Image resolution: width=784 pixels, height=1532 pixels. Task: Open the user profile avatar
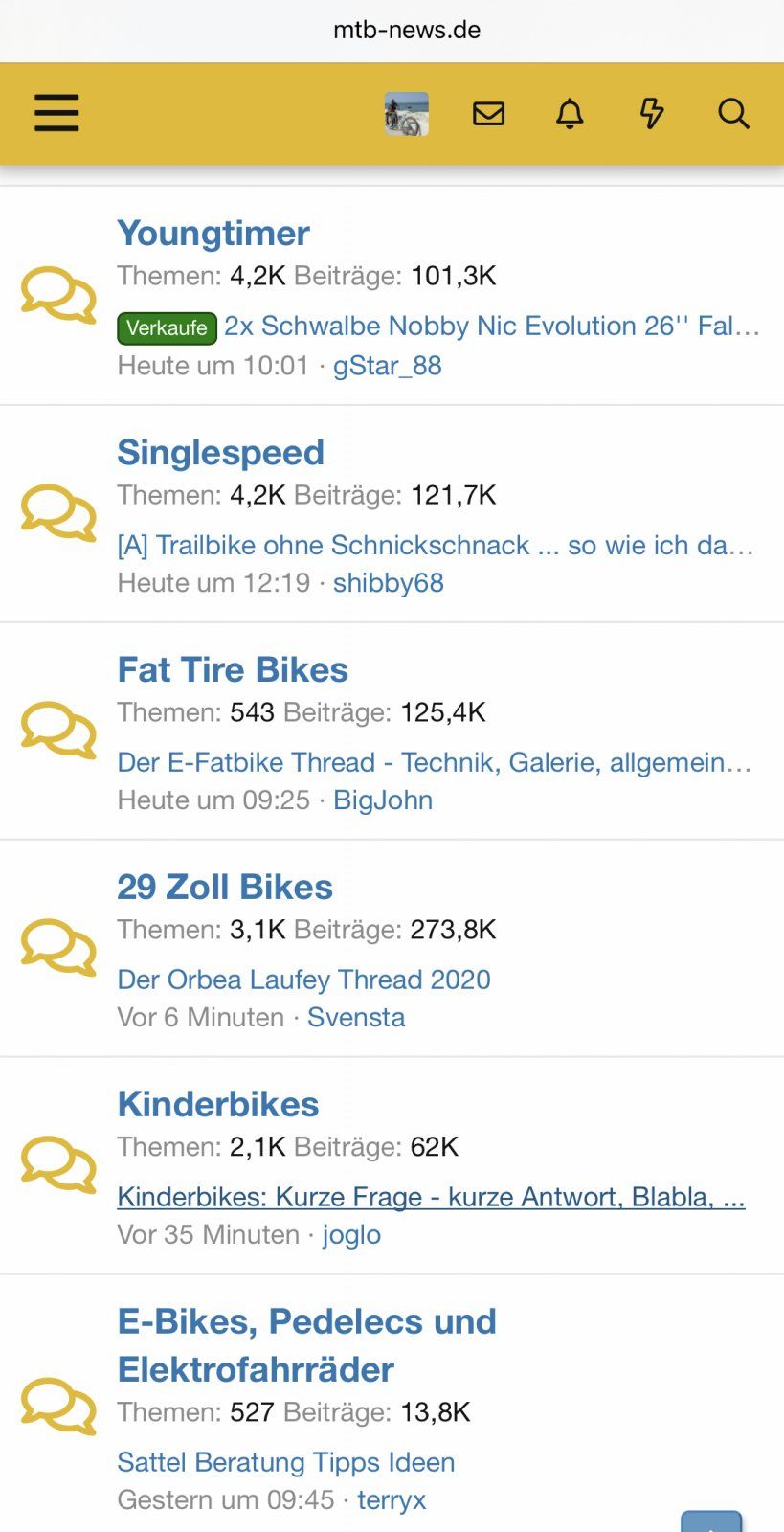(x=407, y=114)
